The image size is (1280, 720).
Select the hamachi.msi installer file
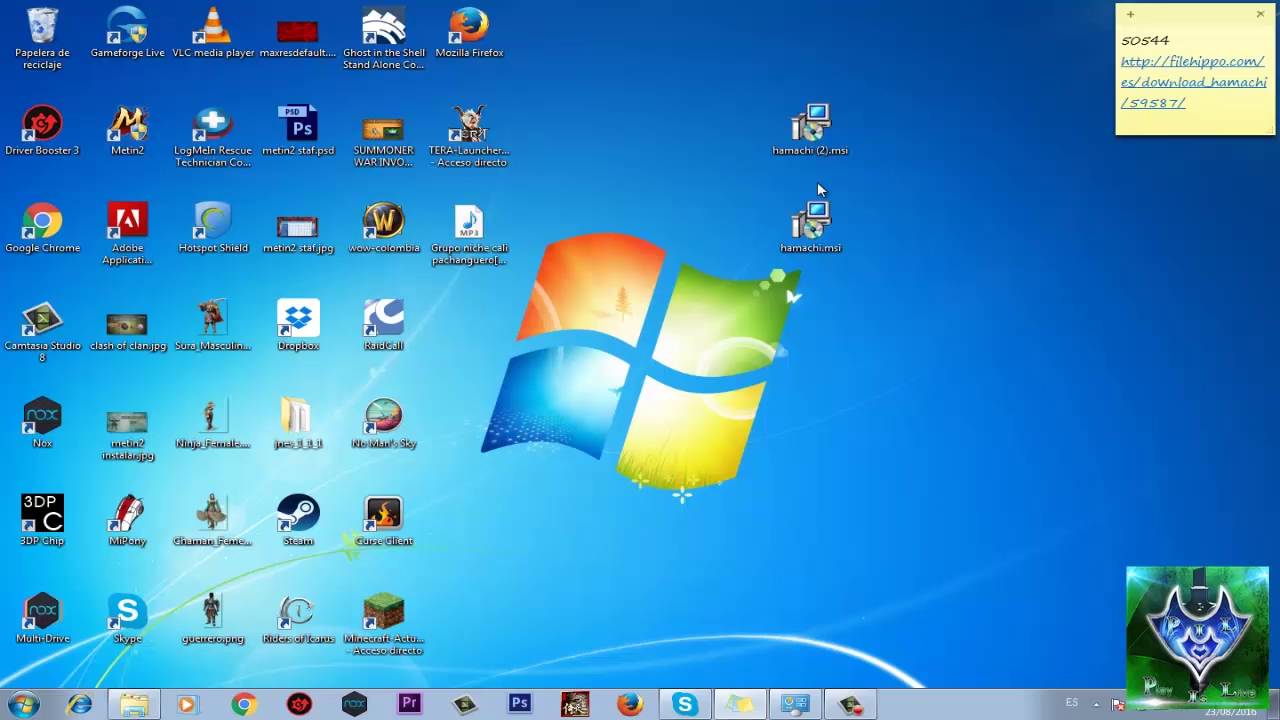(x=810, y=228)
